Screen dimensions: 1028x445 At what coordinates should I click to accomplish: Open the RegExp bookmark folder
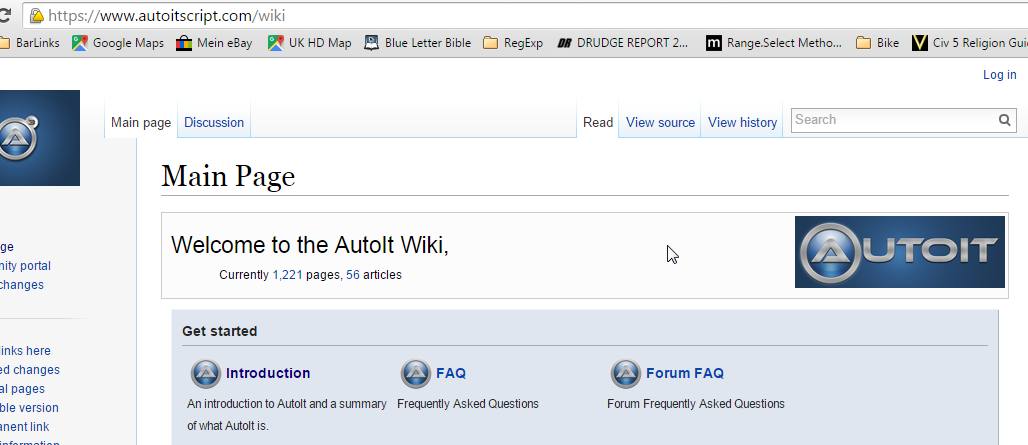coord(513,43)
